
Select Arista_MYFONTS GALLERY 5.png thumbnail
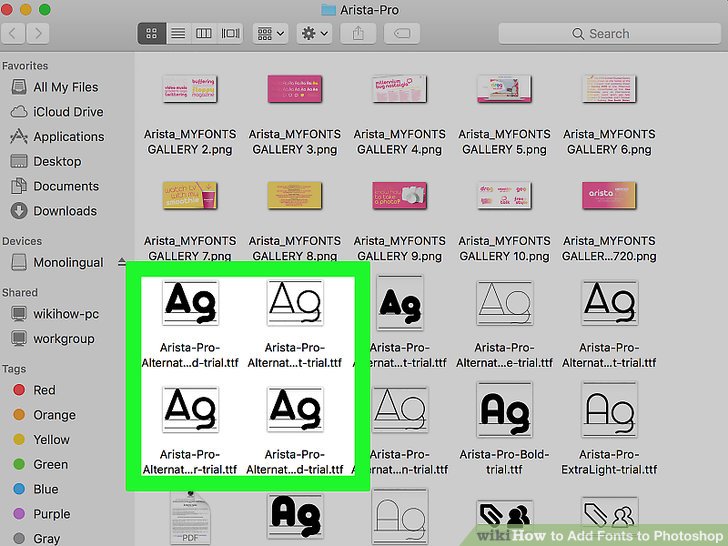[505, 89]
